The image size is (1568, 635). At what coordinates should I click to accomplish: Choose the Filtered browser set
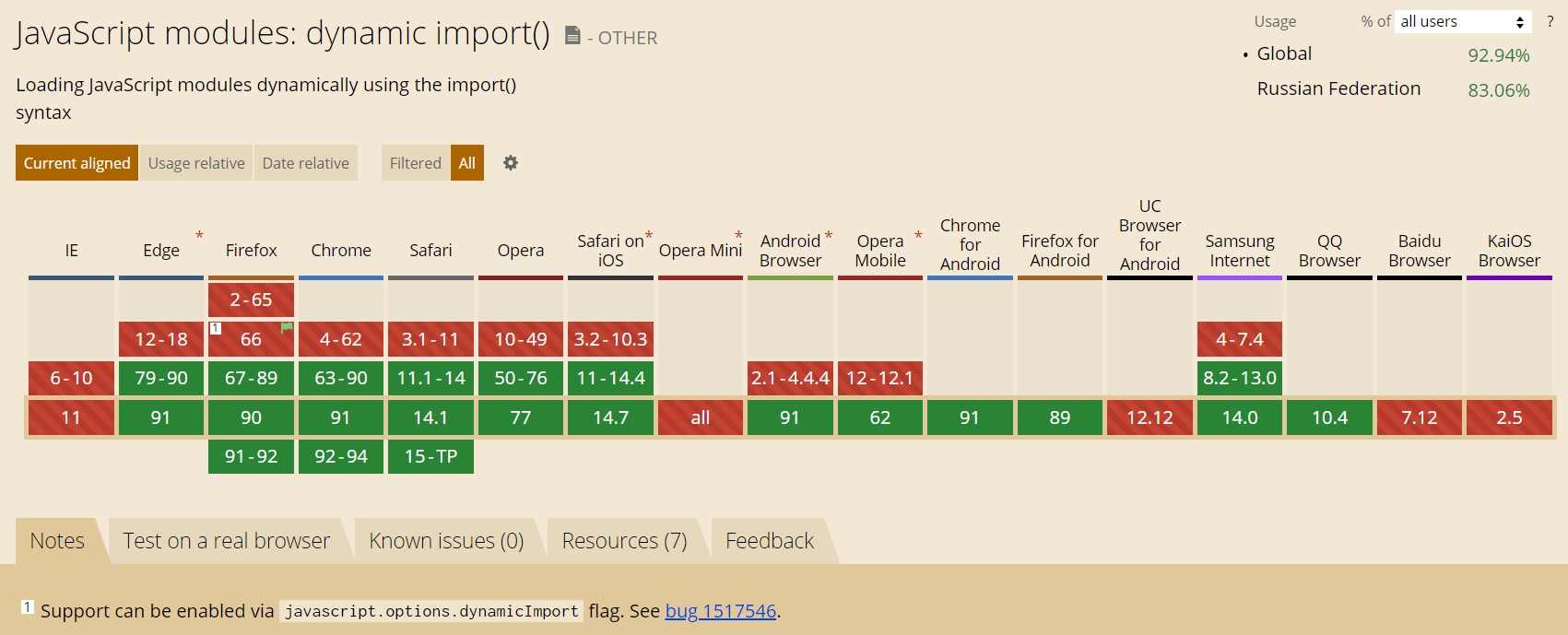click(x=416, y=163)
